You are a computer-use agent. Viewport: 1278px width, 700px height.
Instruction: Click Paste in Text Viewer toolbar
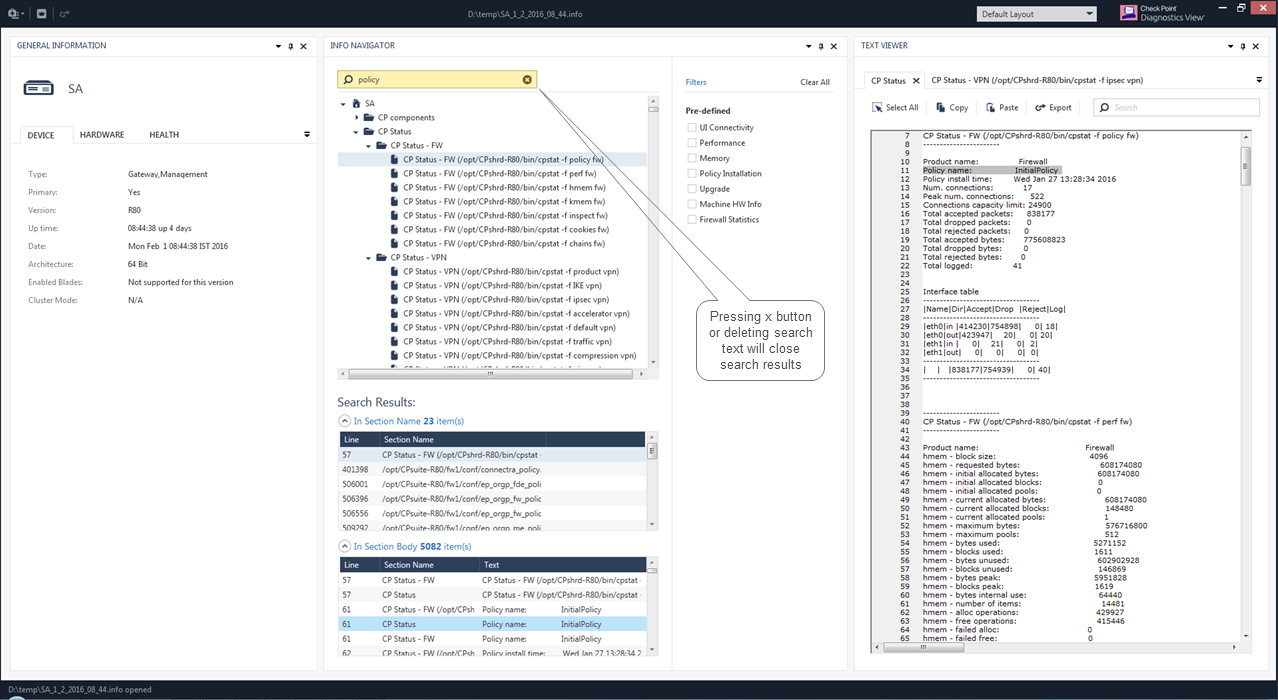tap(1002, 107)
